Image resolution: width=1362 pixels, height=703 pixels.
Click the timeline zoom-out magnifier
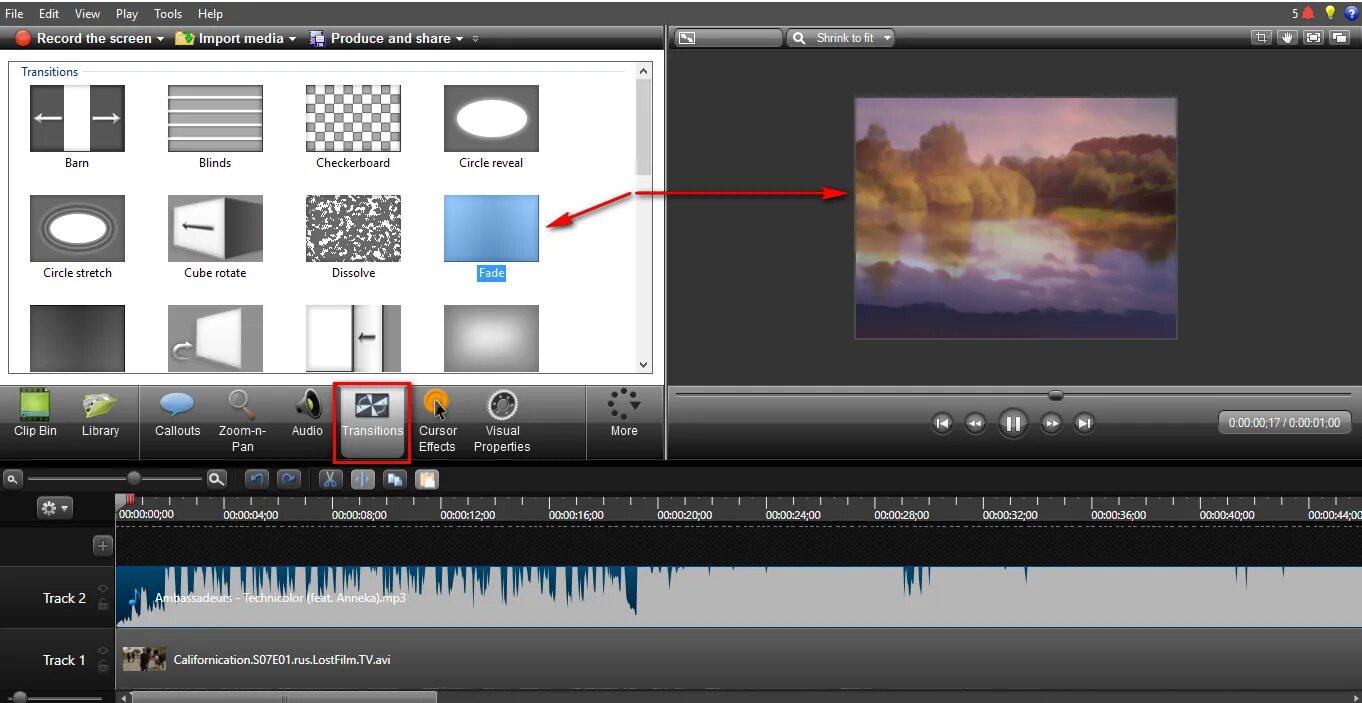tap(12, 479)
